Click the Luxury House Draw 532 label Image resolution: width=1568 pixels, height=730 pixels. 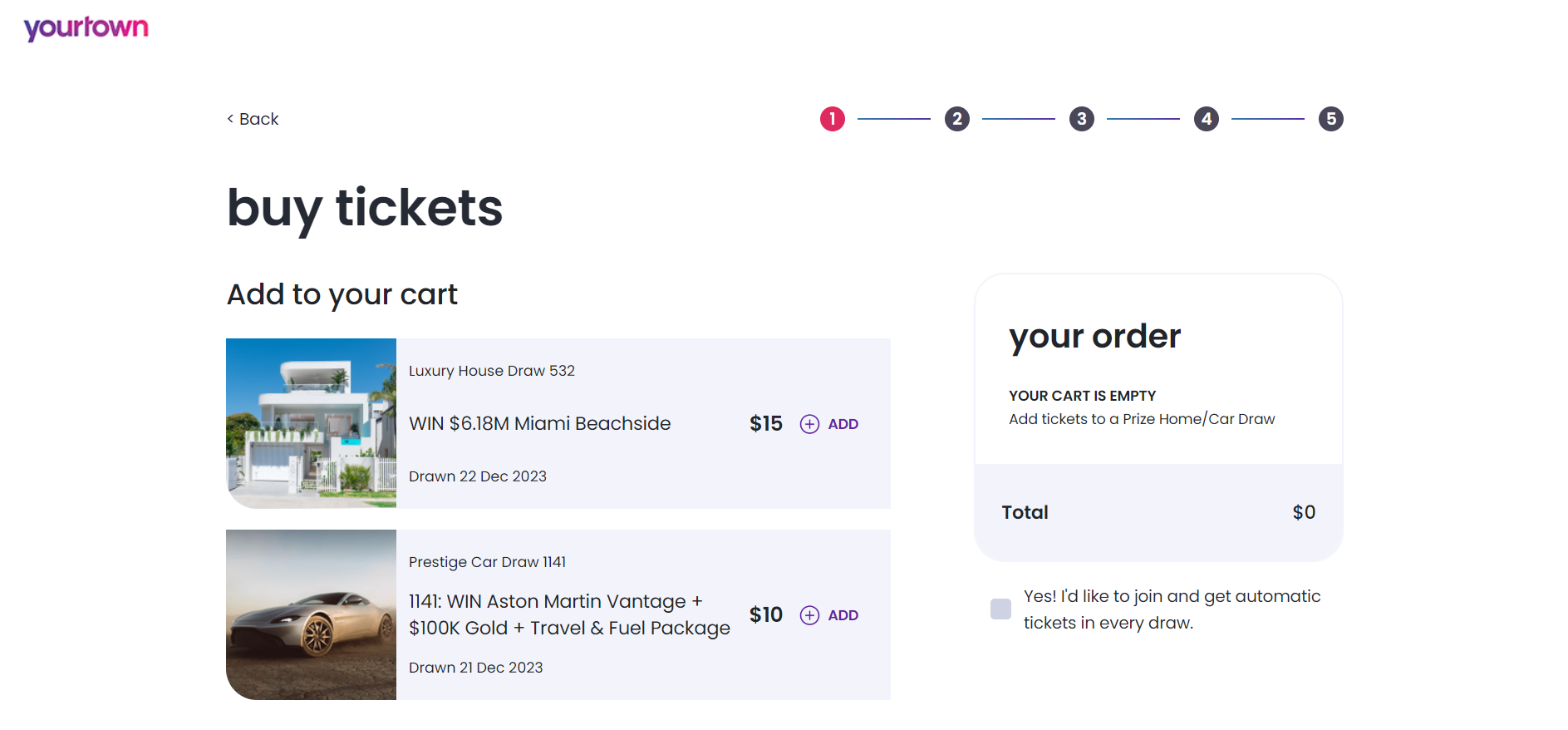pos(491,371)
